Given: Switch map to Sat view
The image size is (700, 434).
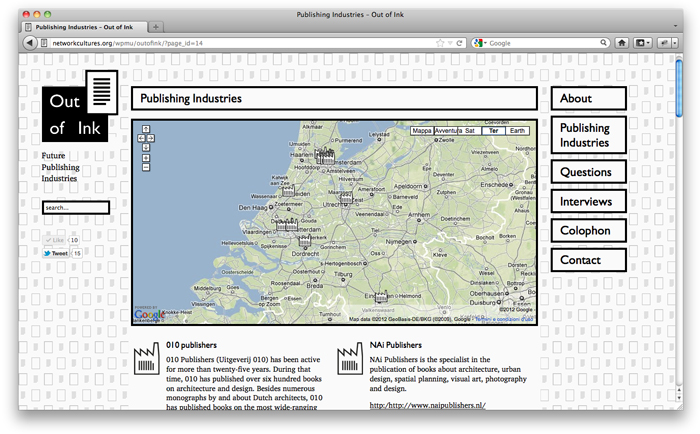Looking at the screenshot, I should [469, 131].
